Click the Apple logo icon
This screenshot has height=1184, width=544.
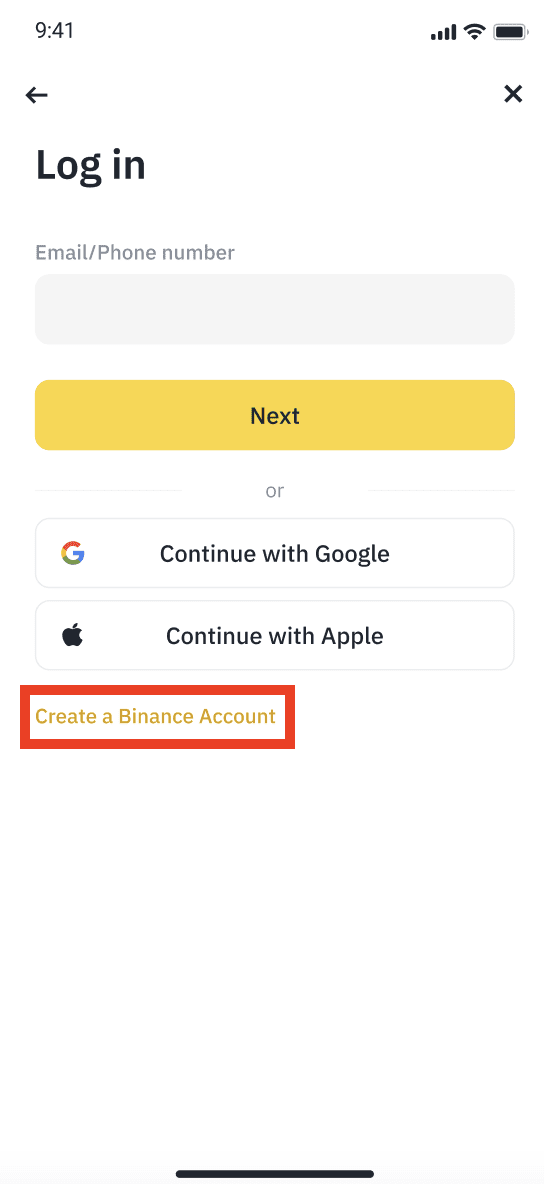(73, 635)
